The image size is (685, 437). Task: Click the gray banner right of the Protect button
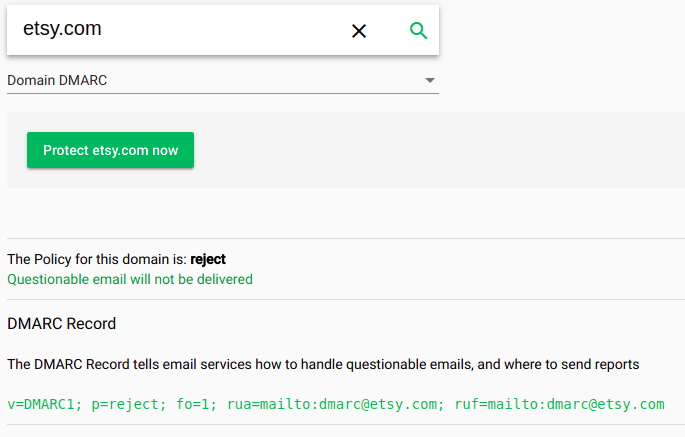(430, 150)
